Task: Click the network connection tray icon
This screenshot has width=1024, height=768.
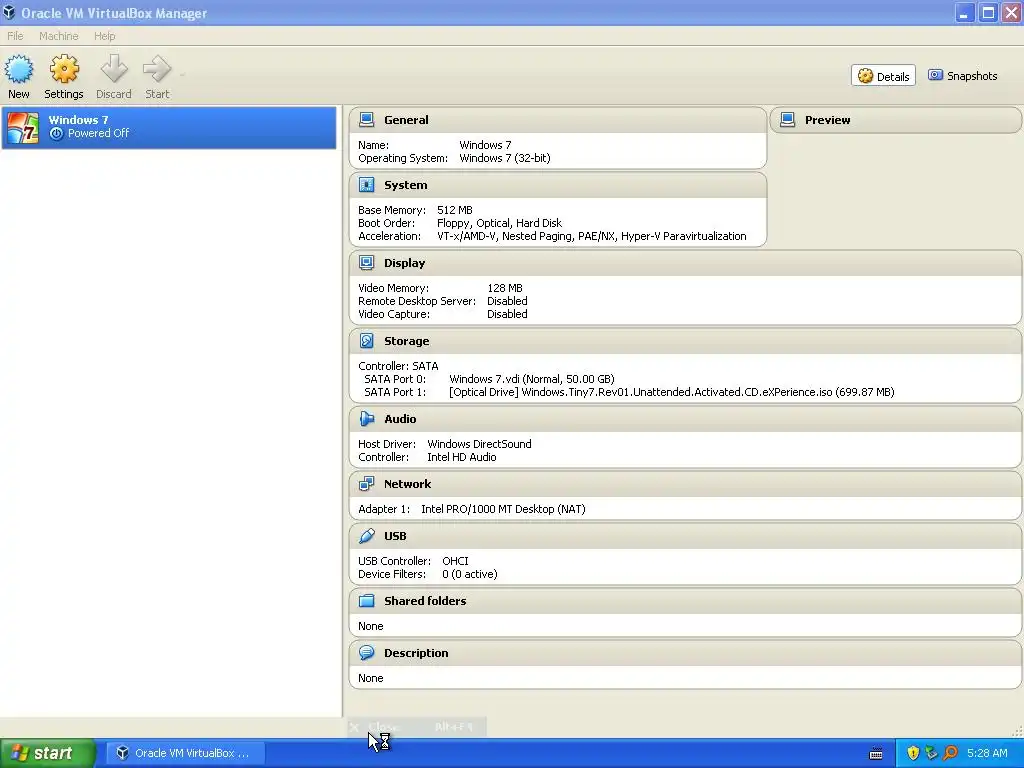Action: pos(931,753)
